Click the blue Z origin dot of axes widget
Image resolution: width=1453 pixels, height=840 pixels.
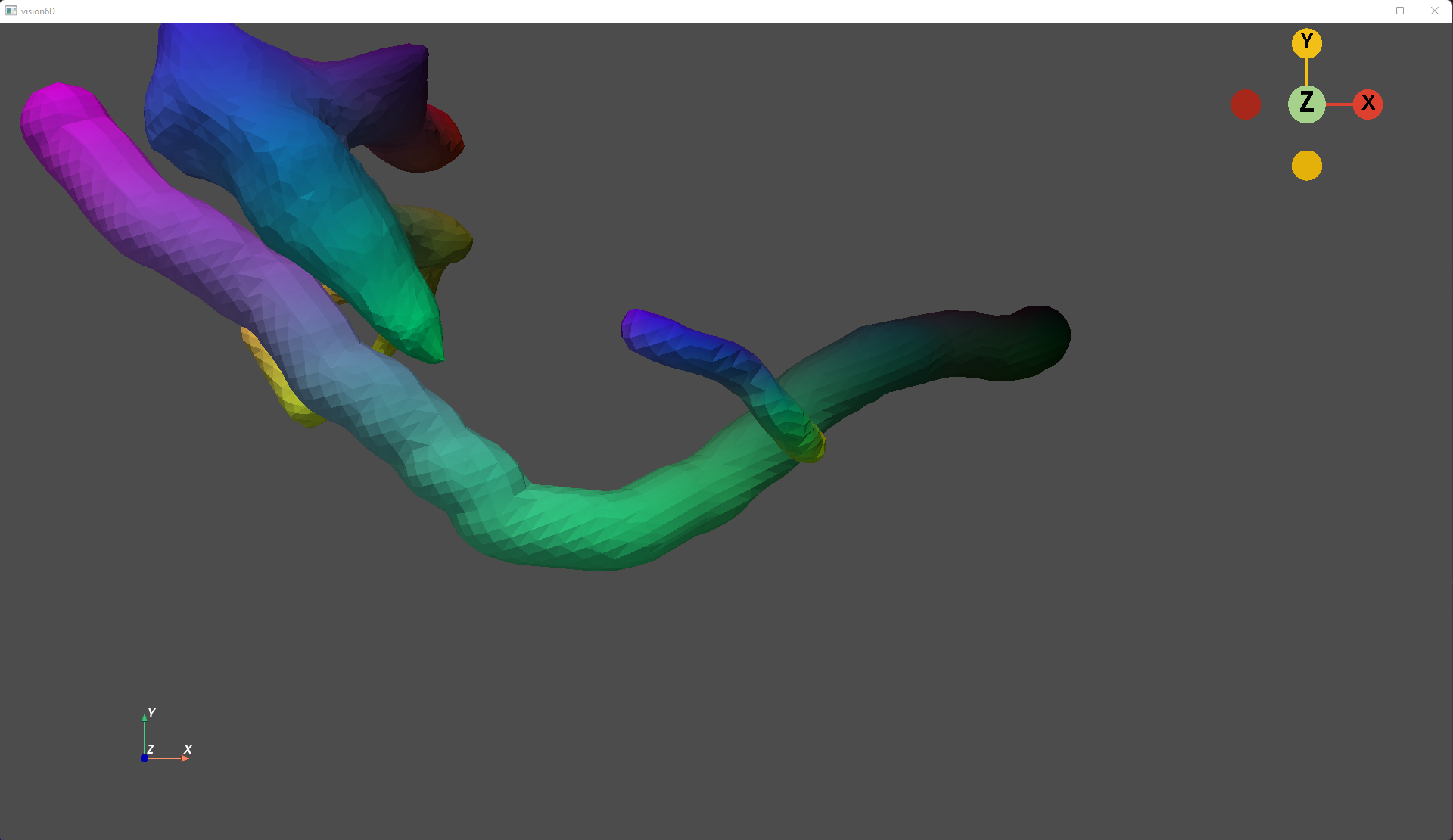tap(145, 758)
